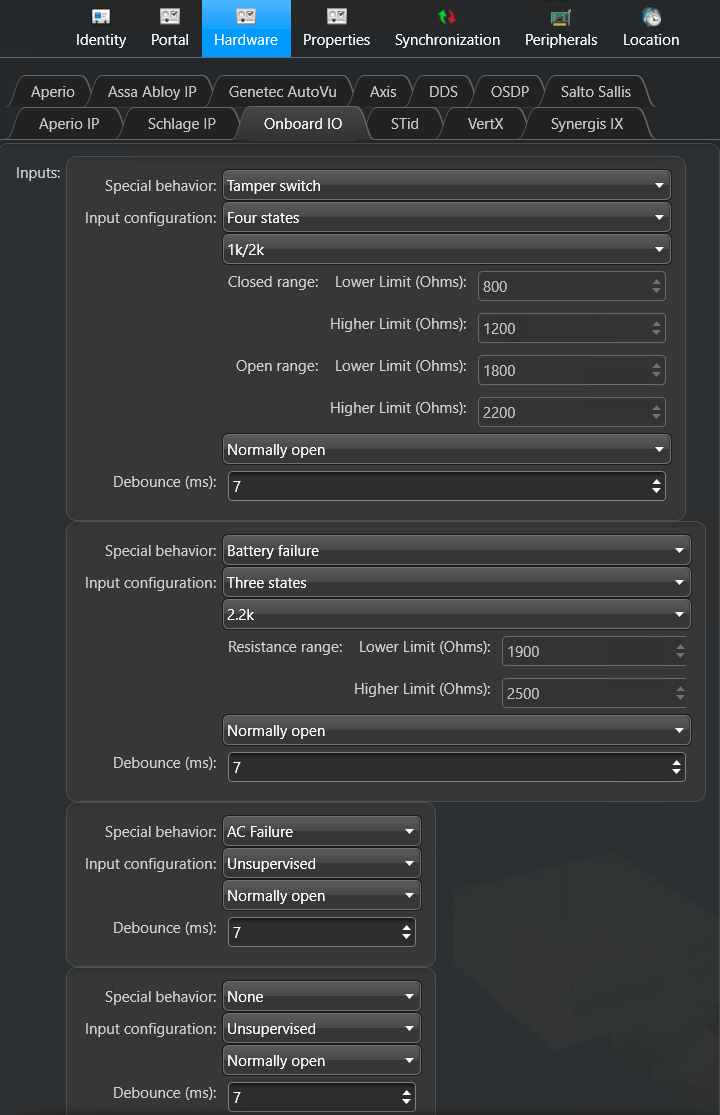Select the Properties tab icon
This screenshot has height=1115, width=720.
(x=337, y=17)
